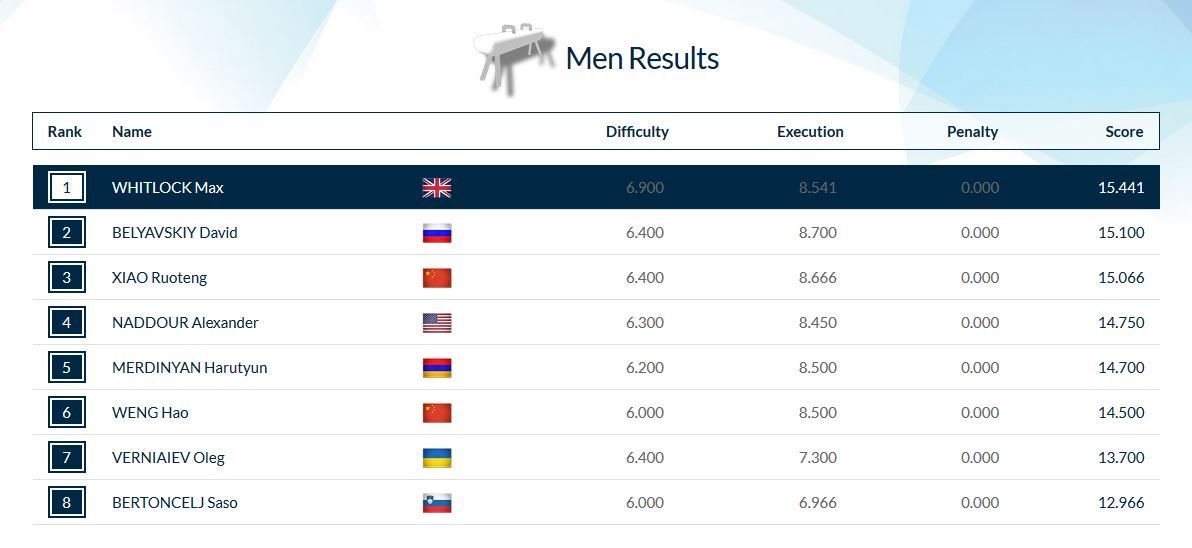Click the Armenian flag beside Merdinyan
Screen dimensions: 1192x548
coord(437,368)
